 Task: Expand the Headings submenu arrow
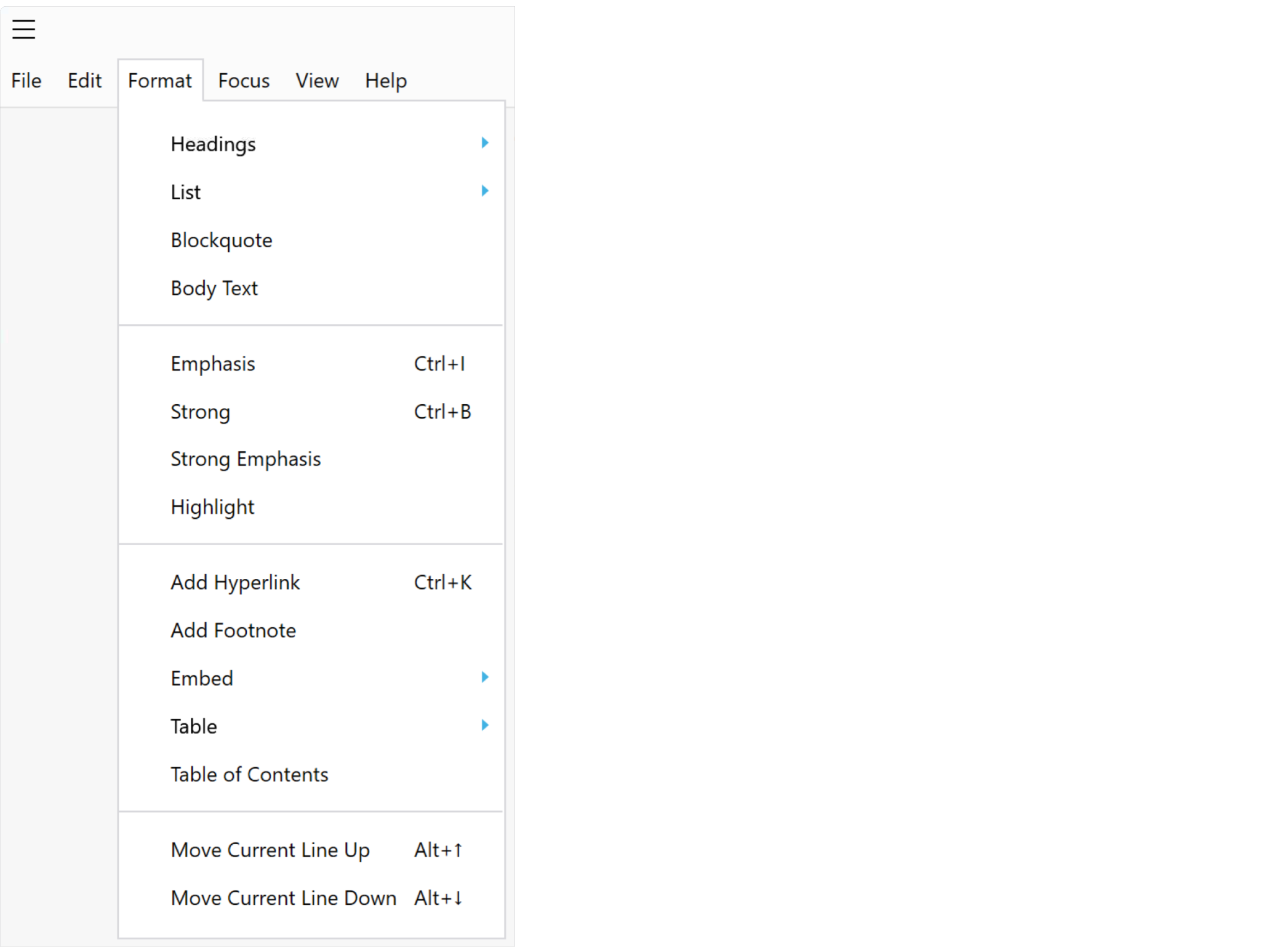pyautogui.click(x=485, y=143)
